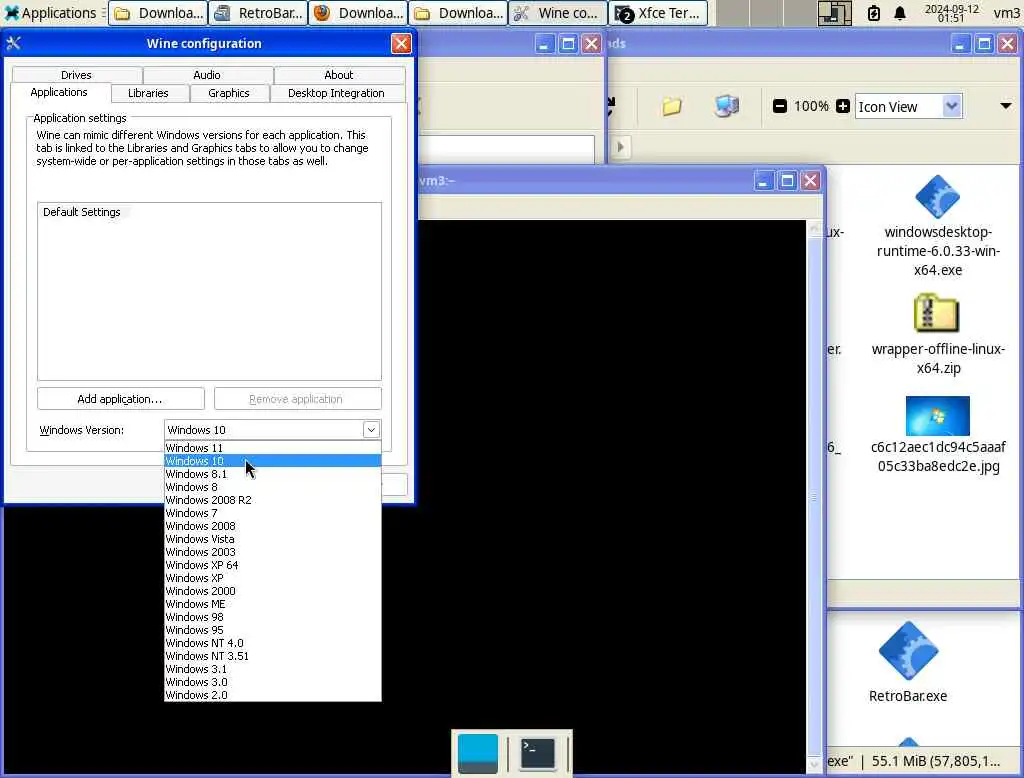This screenshot has height=778, width=1024.
Task: Select the RetroBar.exe file icon
Action: coord(908,651)
